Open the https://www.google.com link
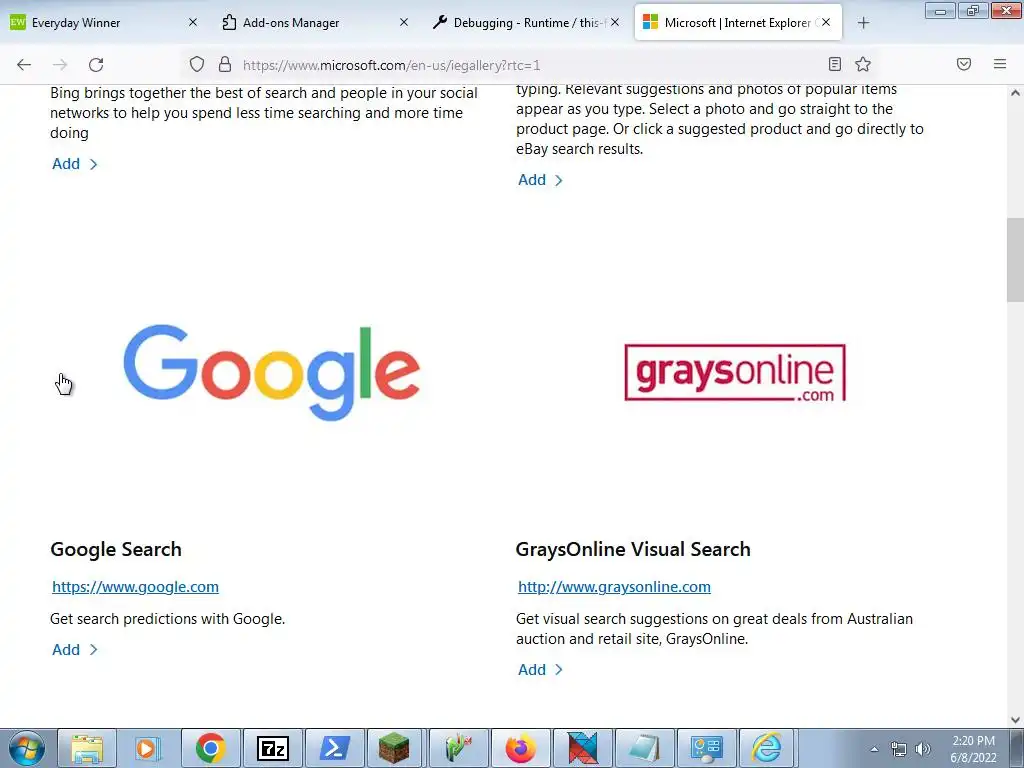The width and height of the screenshot is (1024, 768). (135, 587)
